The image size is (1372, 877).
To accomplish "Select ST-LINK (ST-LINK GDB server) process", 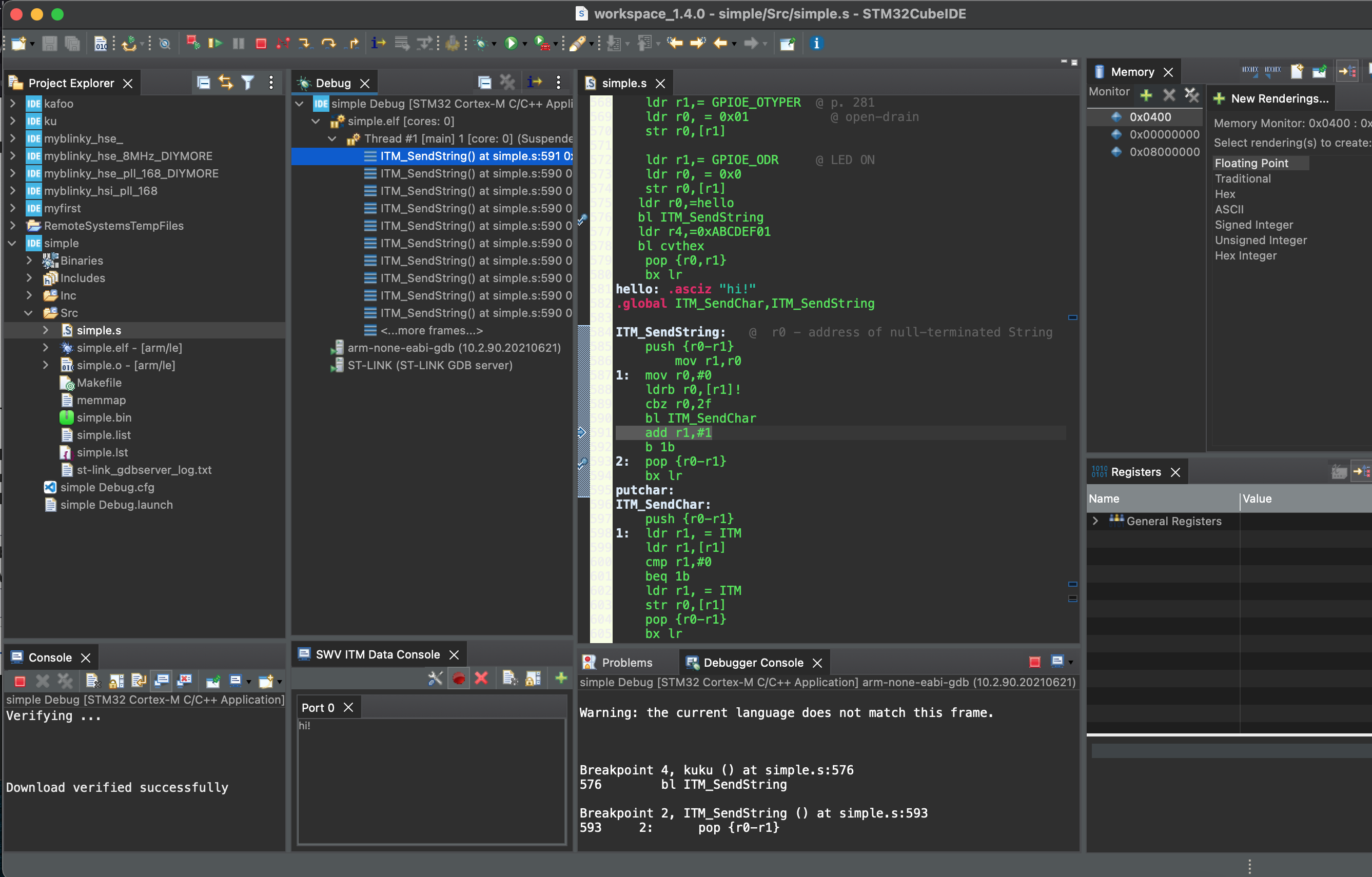I will coord(429,365).
